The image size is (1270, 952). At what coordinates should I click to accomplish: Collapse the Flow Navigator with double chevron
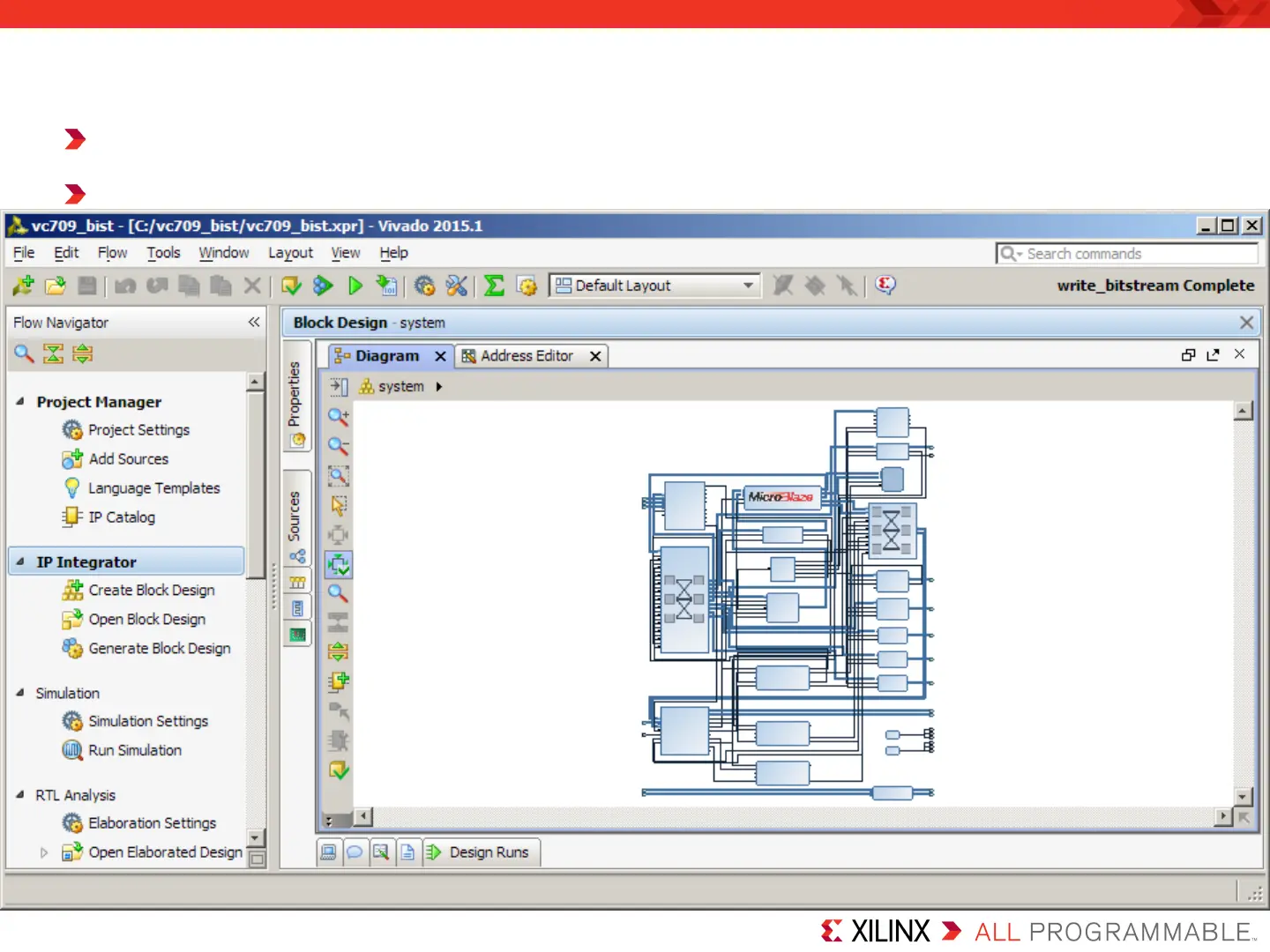[254, 323]
